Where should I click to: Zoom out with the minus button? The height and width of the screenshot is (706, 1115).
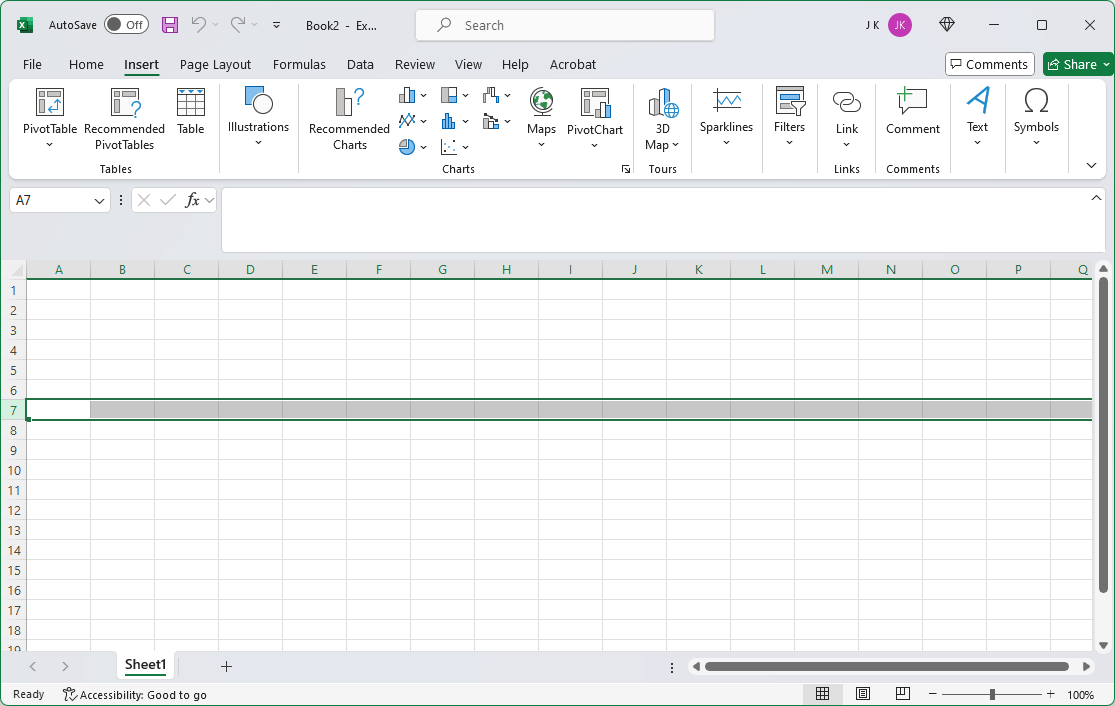pyautogui.click(x=933, y=694)
